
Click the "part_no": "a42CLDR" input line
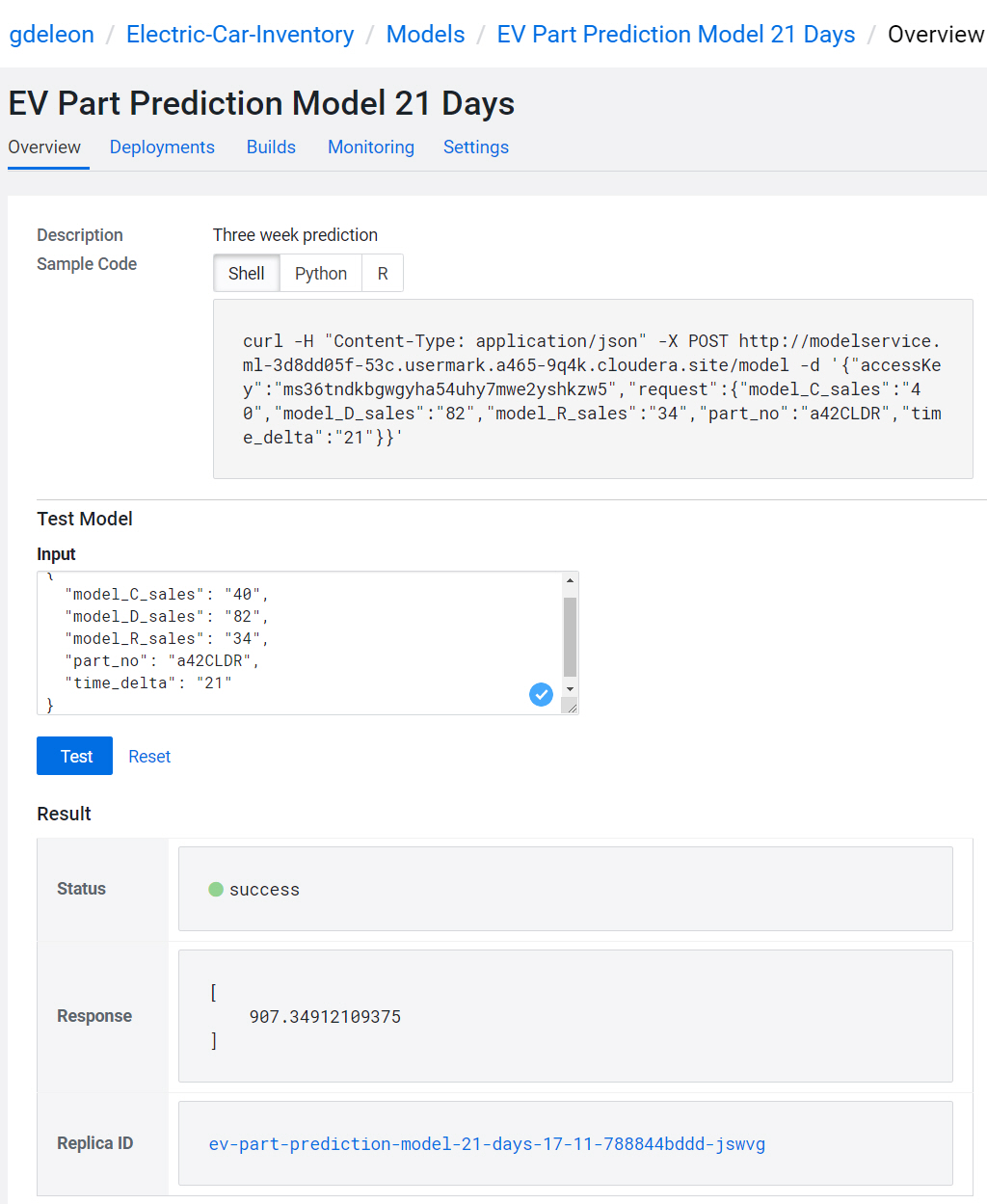162,661
